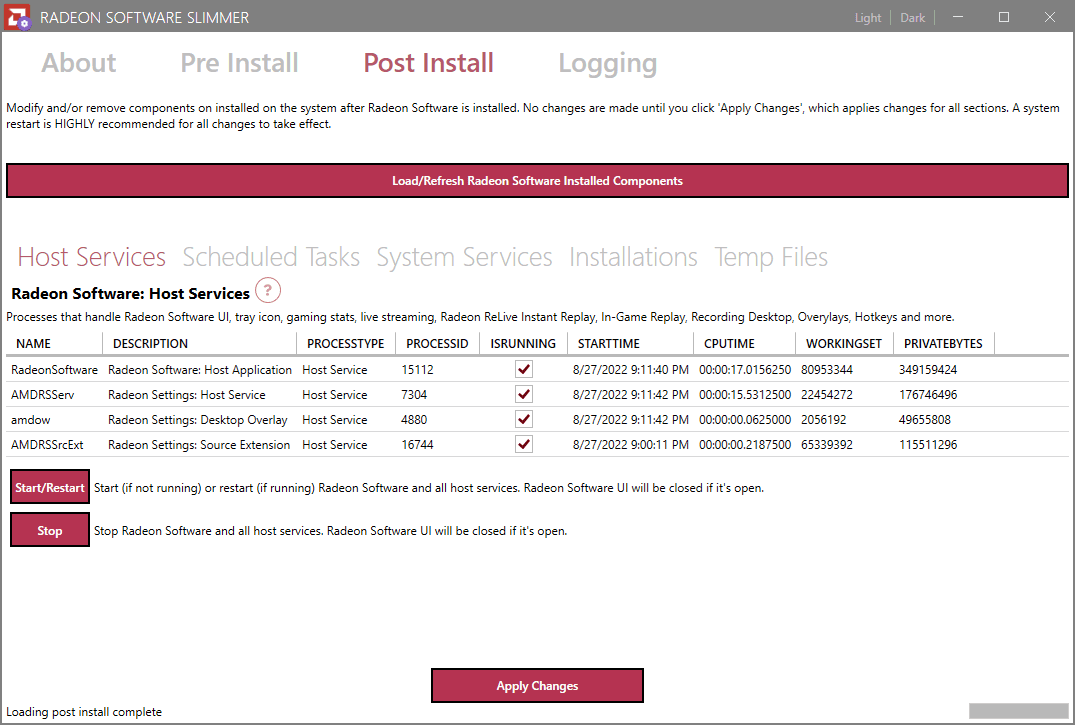Image resolution: width=1075 pixels, height=725 pixels.
Task: Select the AMDRSSrcExt name cell
Action: click(47, 445)
